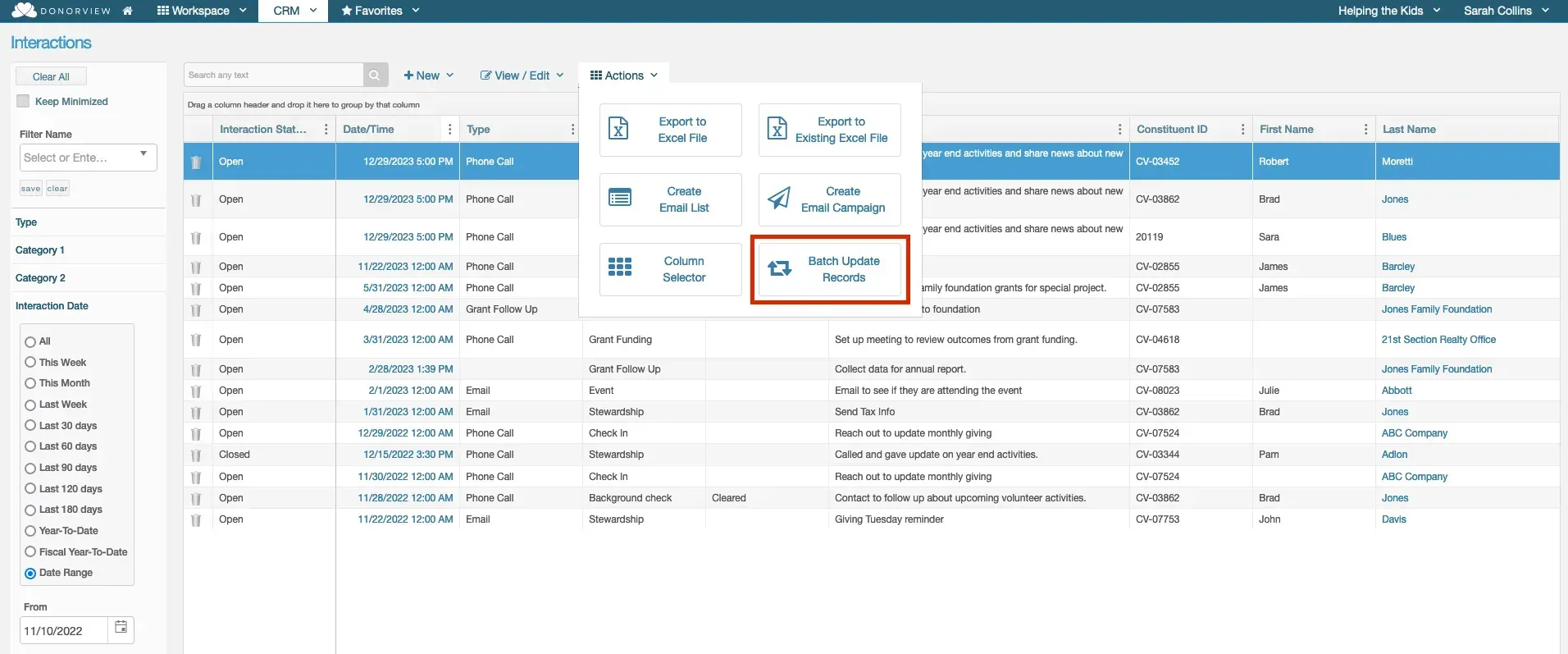Select the All date radio button
The image size is (1568, 654).
(30, 341)
